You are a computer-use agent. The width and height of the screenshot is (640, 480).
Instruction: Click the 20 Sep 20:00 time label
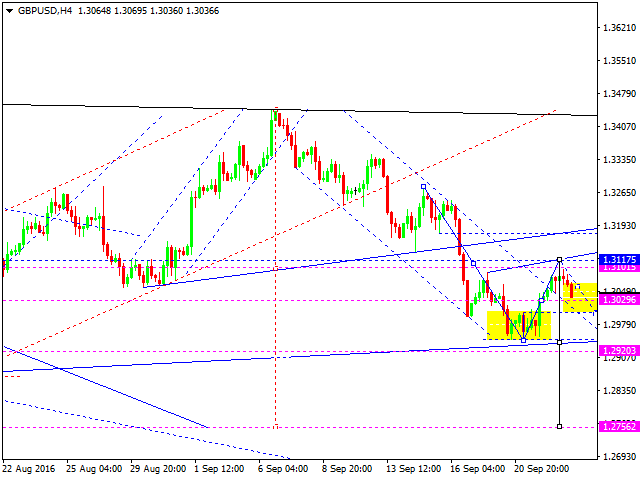pyautogui.click(x=542, y=469)
